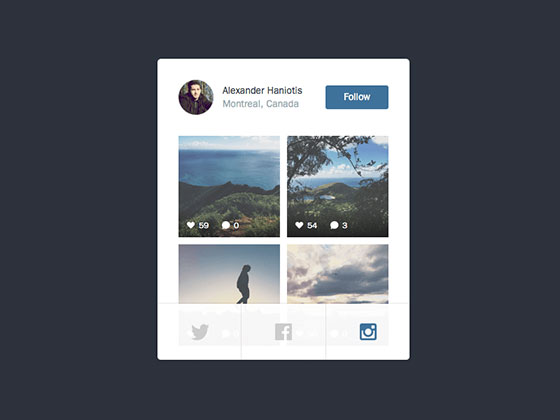Click the 0 comments count number
Image resolution: width=560 pixels, height=420 pixels.
pos(236,225)
